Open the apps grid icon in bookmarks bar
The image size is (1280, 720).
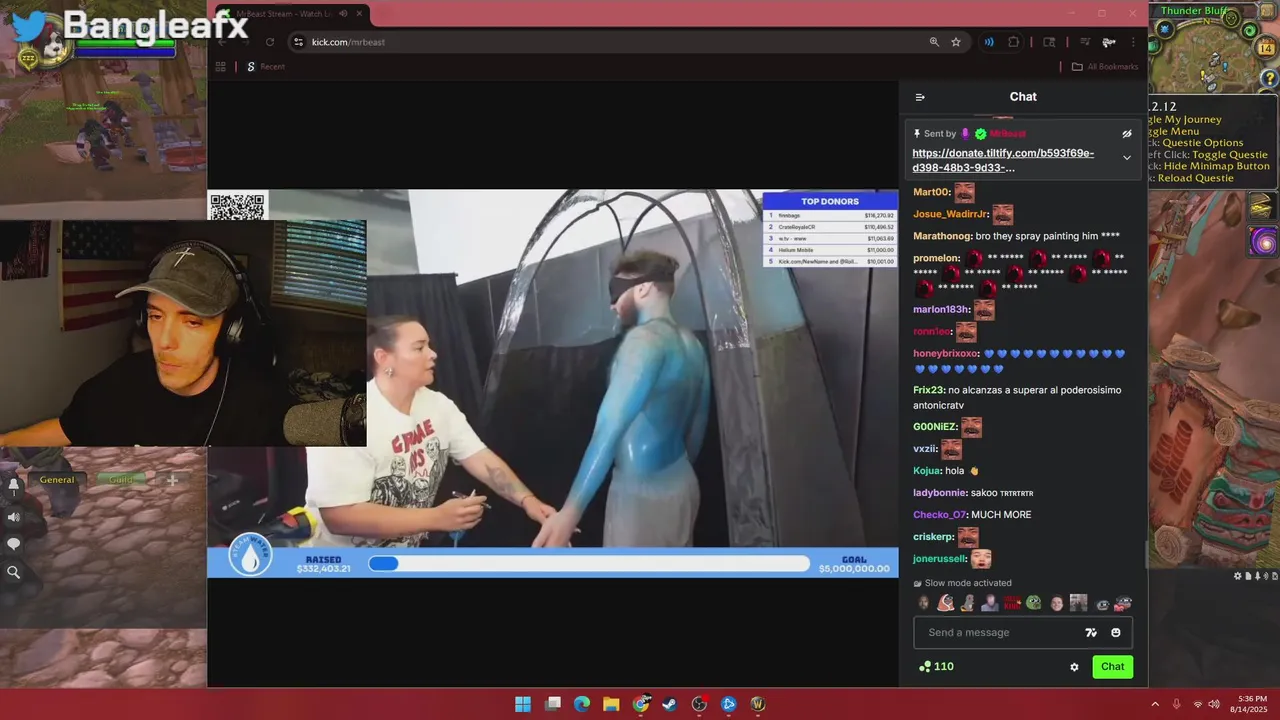[x=221, y=67]
